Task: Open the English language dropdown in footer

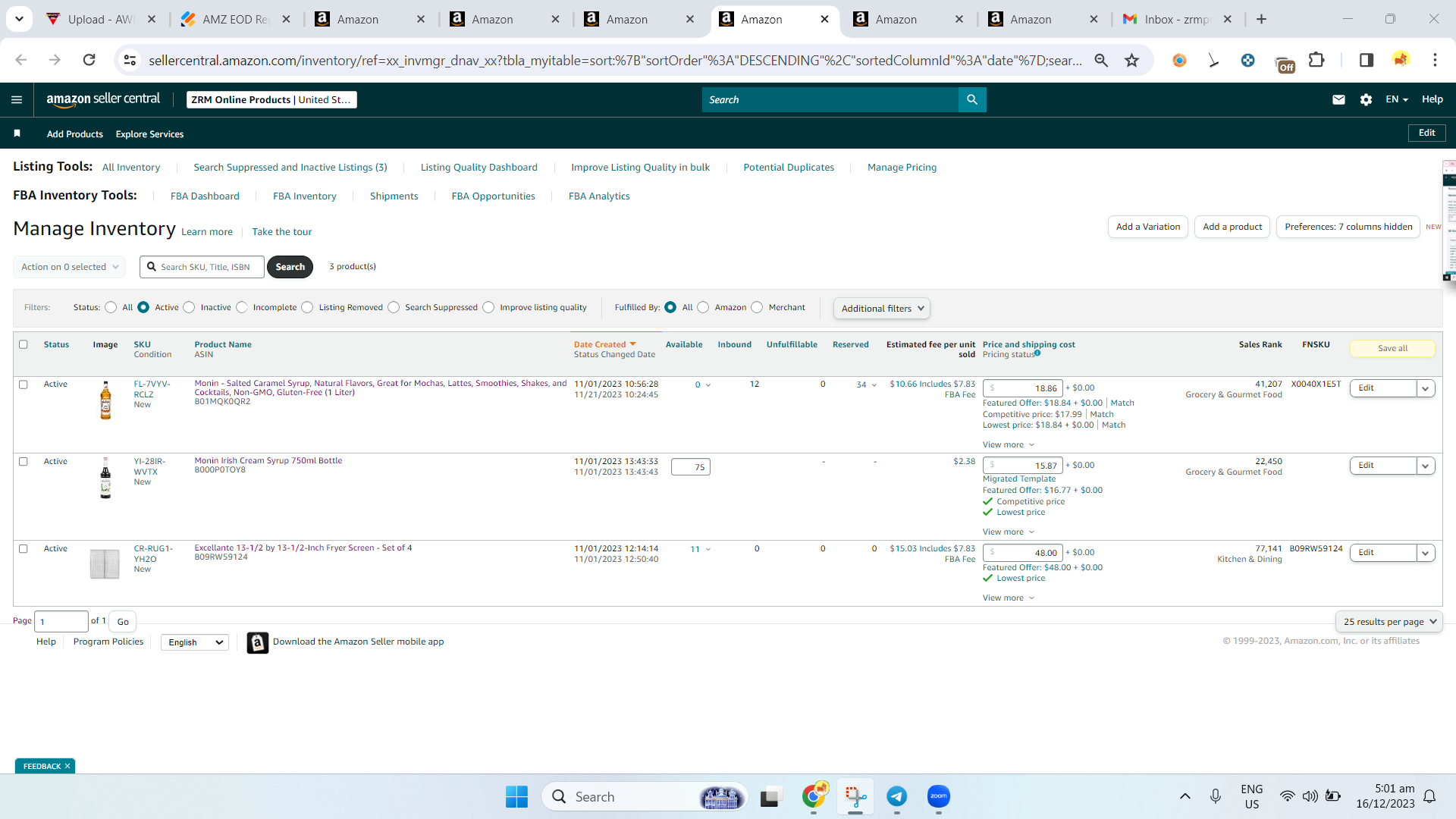Action: click(195, 642)
